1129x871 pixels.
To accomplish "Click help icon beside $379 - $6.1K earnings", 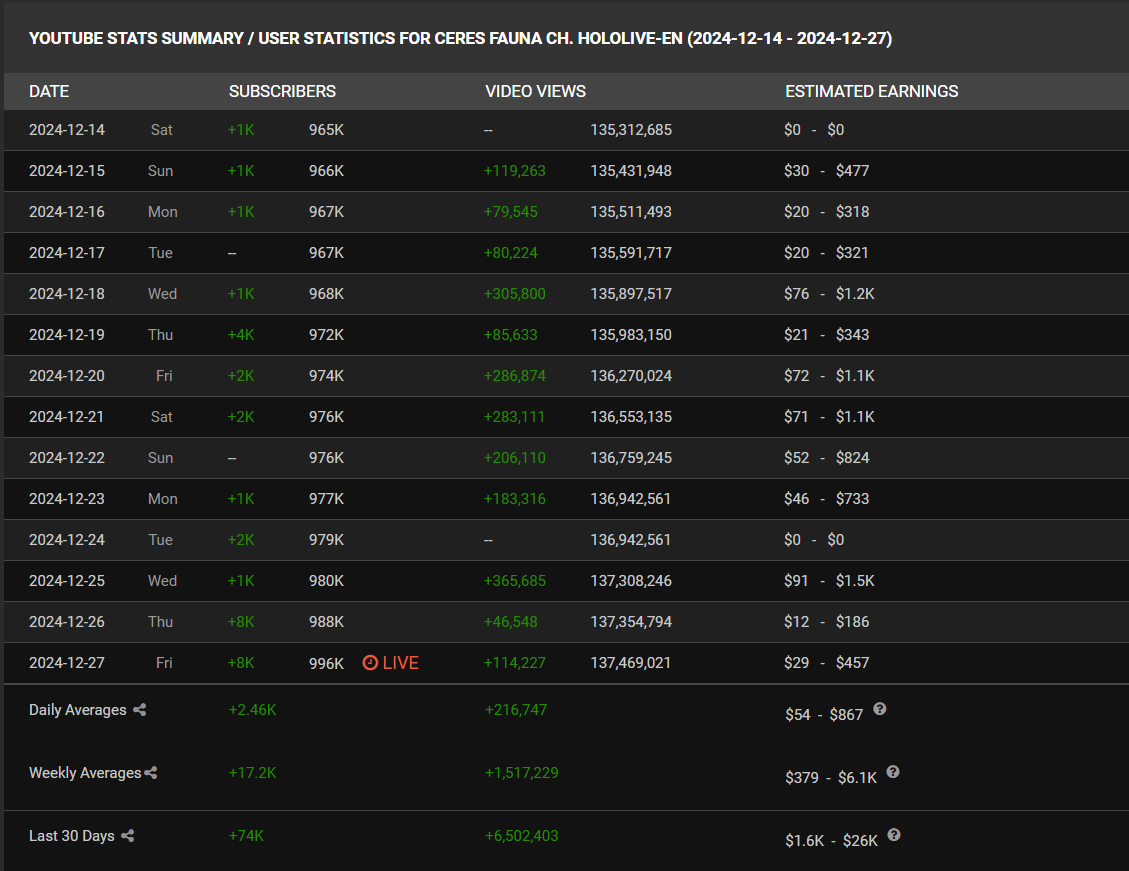I will point(893,772).
